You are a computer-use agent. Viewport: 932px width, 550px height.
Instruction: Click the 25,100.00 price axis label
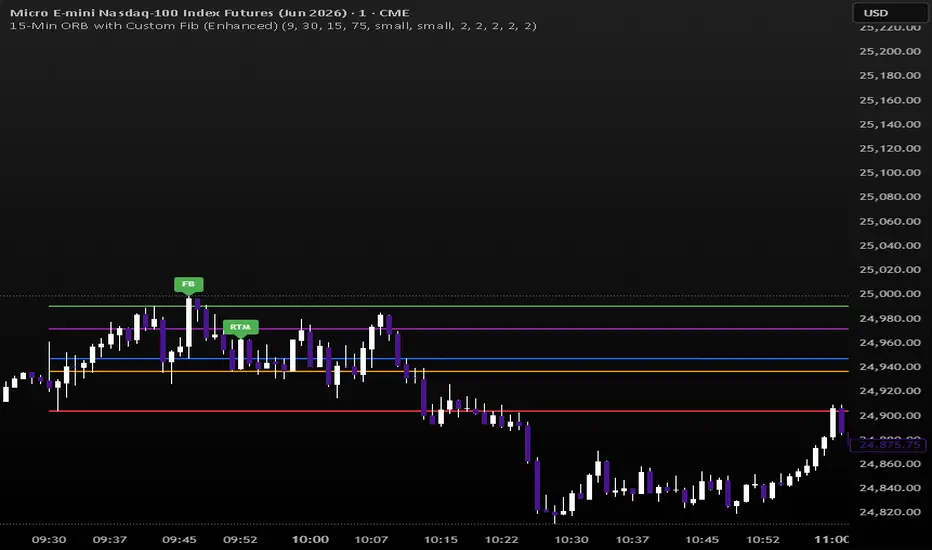(x=890, y=172)
